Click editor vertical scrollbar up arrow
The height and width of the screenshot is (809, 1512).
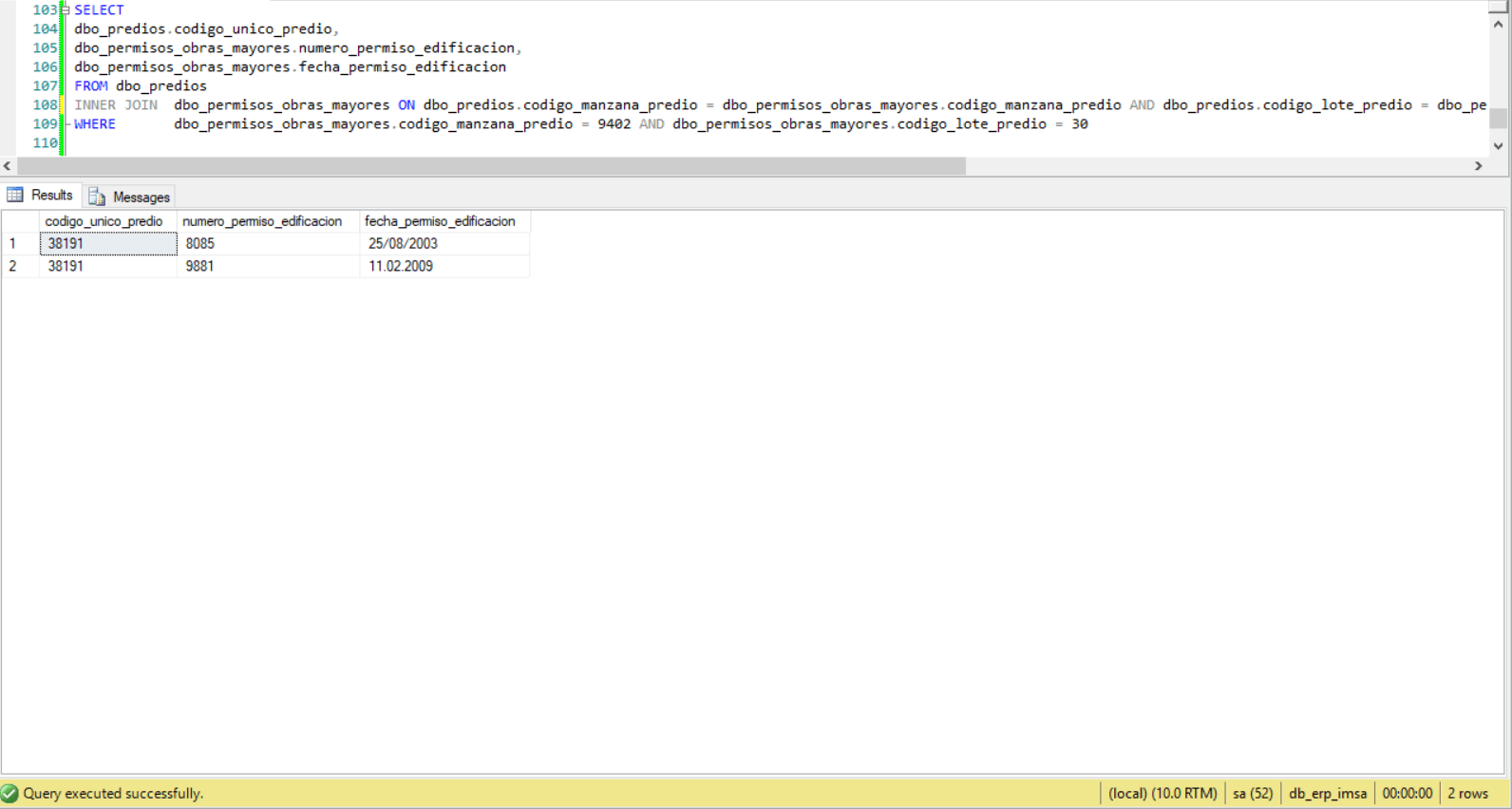[x=1499, y=24]
